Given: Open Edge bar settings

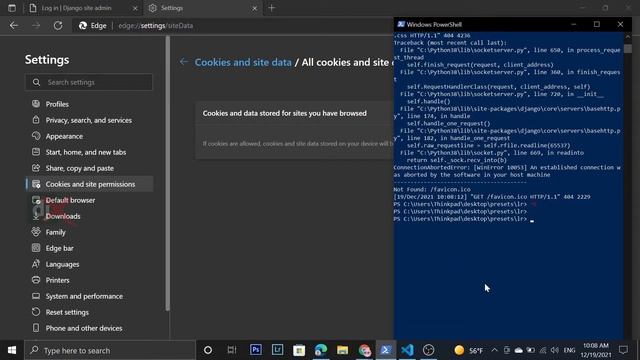Looking at the screenshot, I should click(60, 248).
